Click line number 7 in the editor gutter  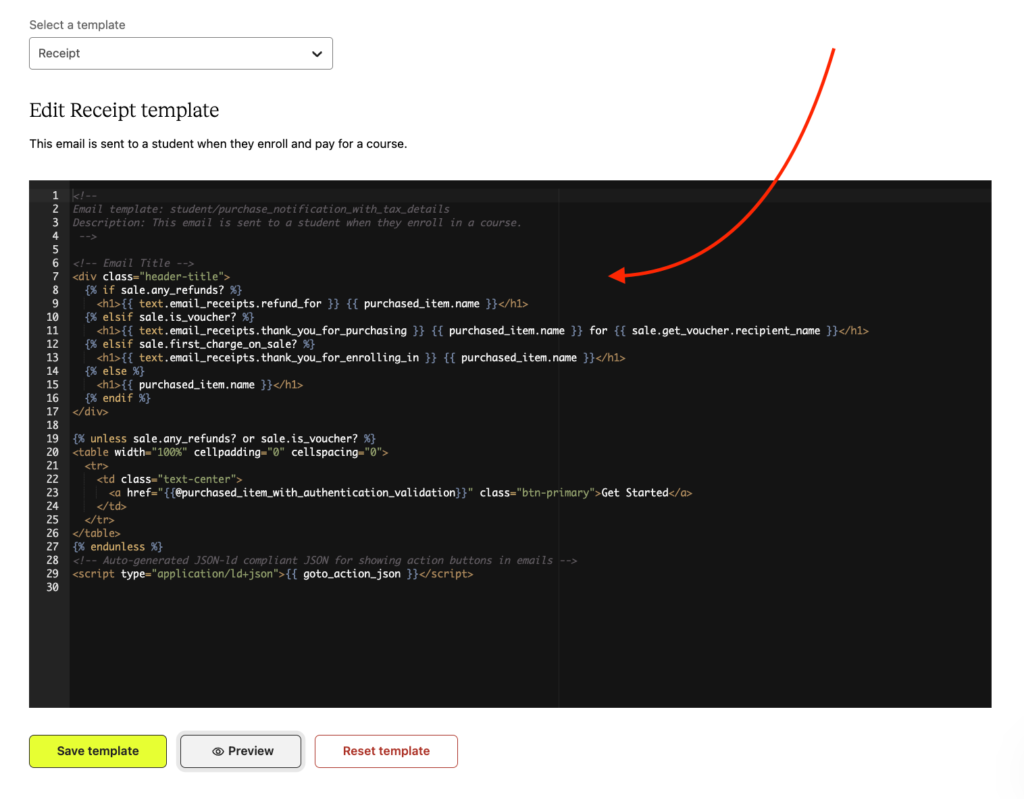tap(55, 276)
